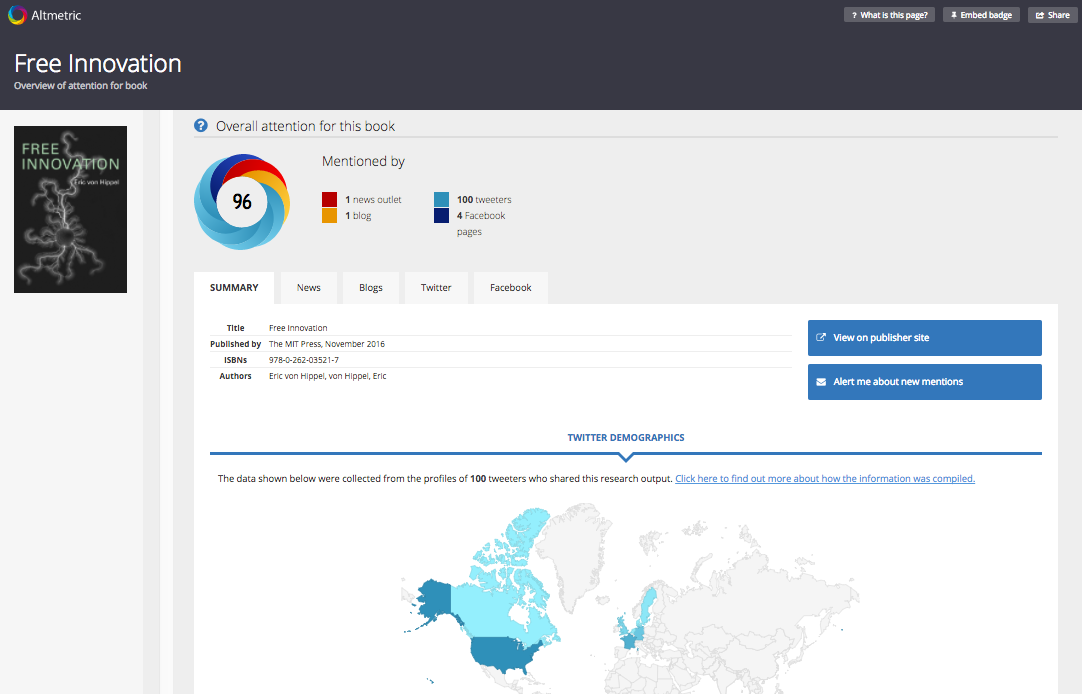Click the authors text Eric von Hippel
Image resolution: width=1082 pixels, height=694 pixels.
point(328,376)
